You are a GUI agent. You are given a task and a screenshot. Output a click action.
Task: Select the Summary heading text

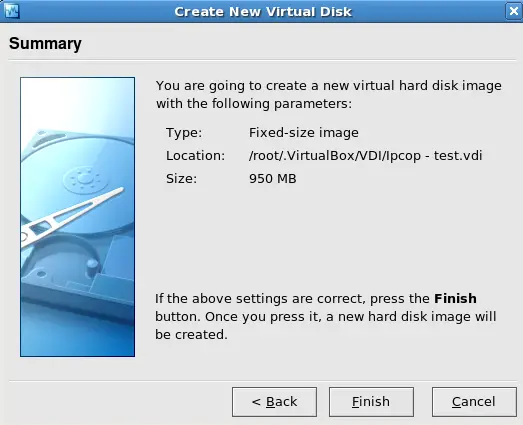(x=45, y=44)
